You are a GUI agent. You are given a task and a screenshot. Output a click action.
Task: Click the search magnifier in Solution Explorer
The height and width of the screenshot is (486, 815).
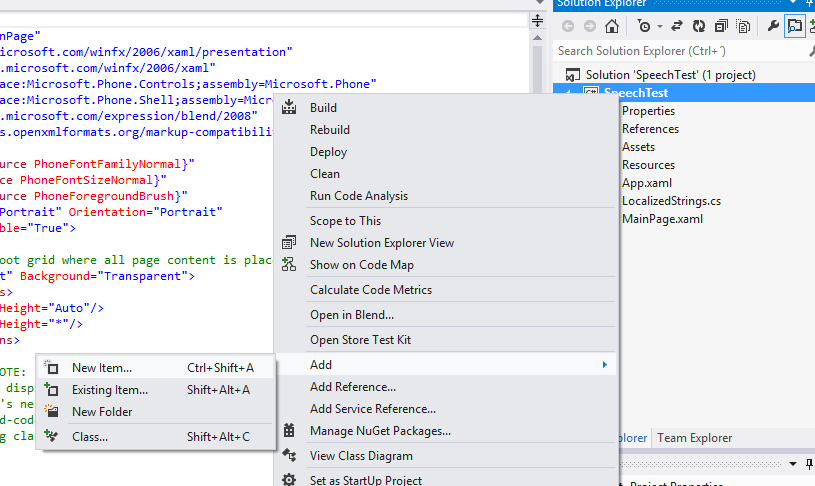(x=812, y=51)
